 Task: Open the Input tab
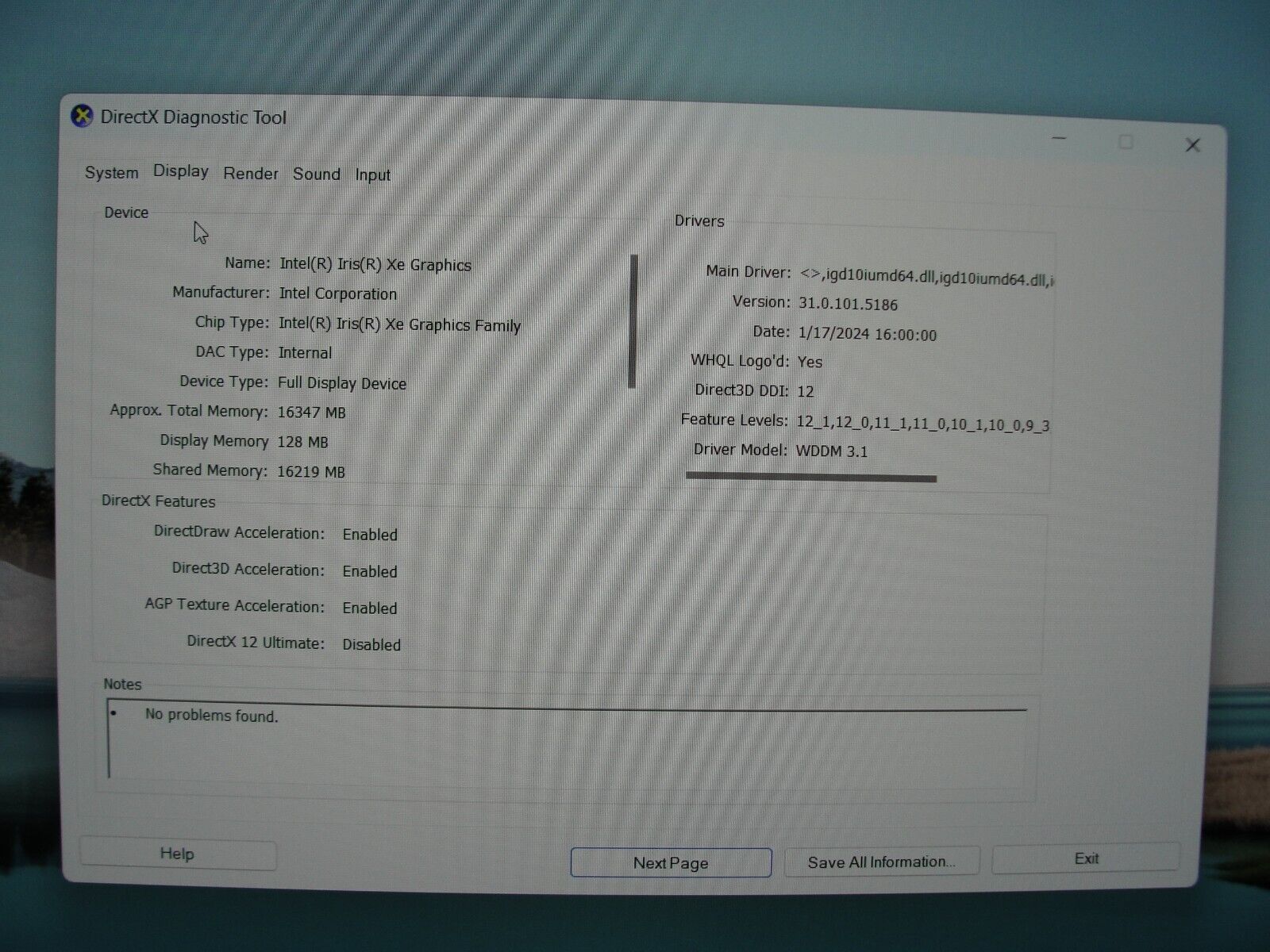pos(373,175)
